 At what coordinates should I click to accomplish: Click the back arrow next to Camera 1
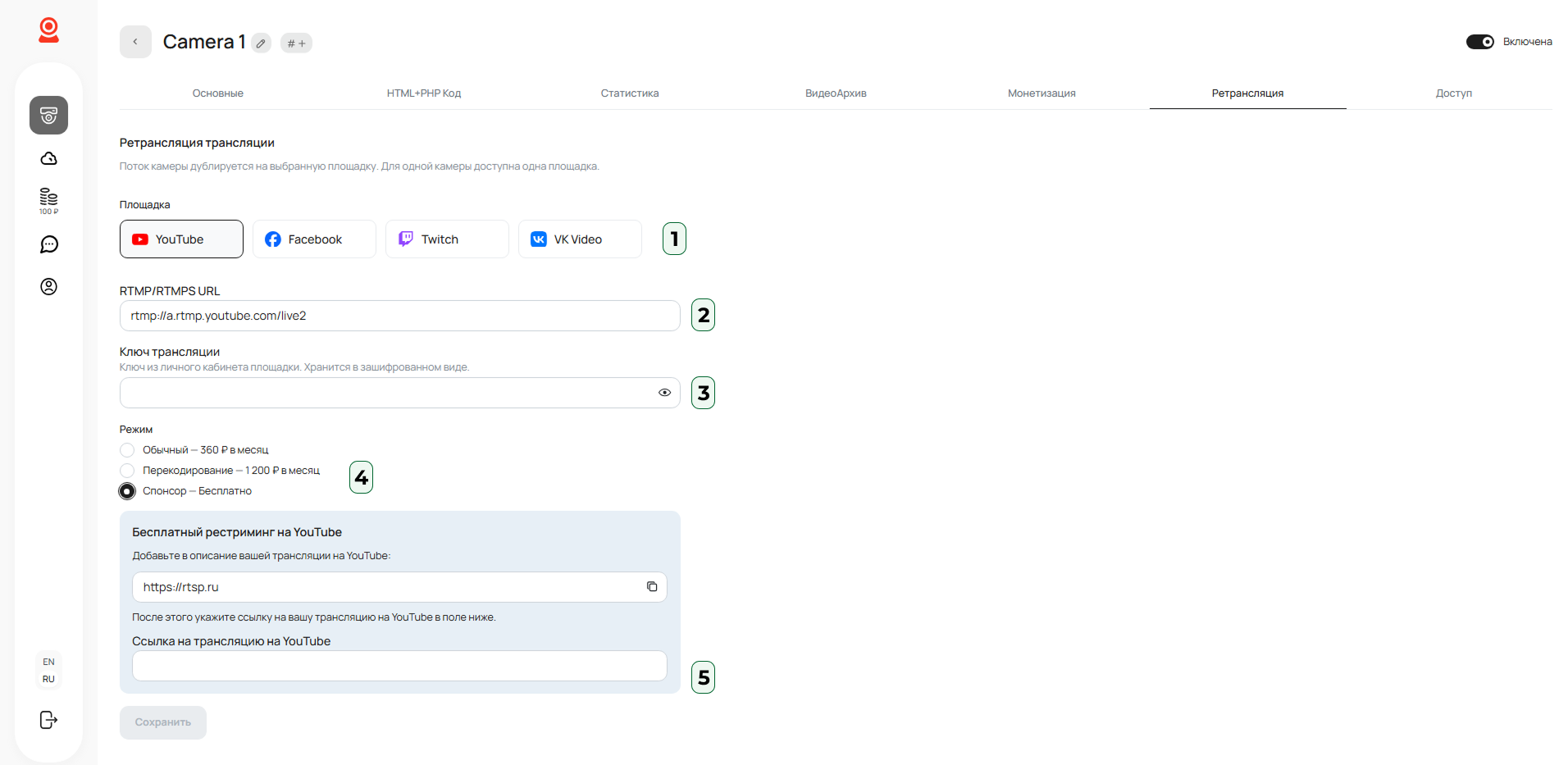click(135, 42)
